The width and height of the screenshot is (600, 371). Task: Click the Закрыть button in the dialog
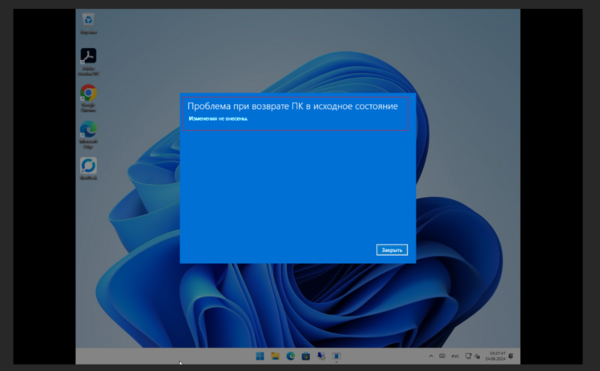(x=392, y=250)
